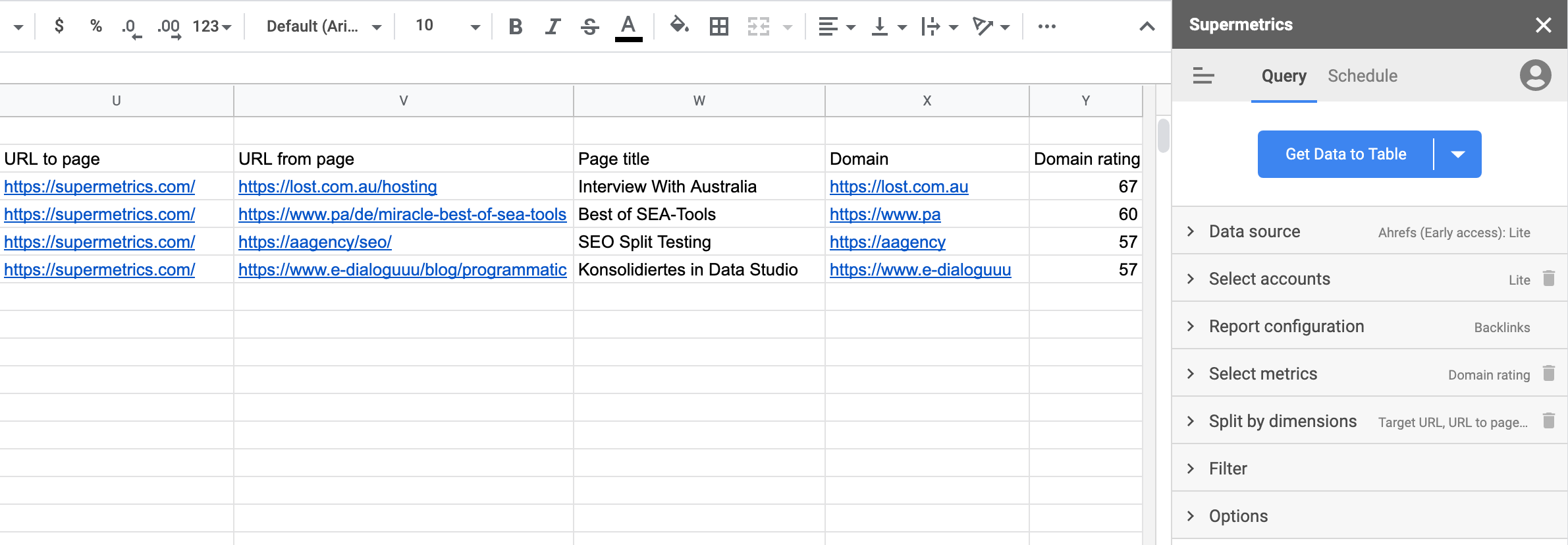Clear Select metrics with trash icon

[x=1549, y=373]
